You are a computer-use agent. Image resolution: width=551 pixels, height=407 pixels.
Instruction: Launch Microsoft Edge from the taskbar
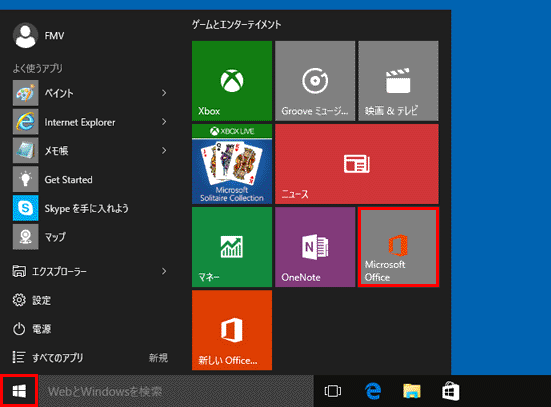pyautogui.click(x=373, y=391)
